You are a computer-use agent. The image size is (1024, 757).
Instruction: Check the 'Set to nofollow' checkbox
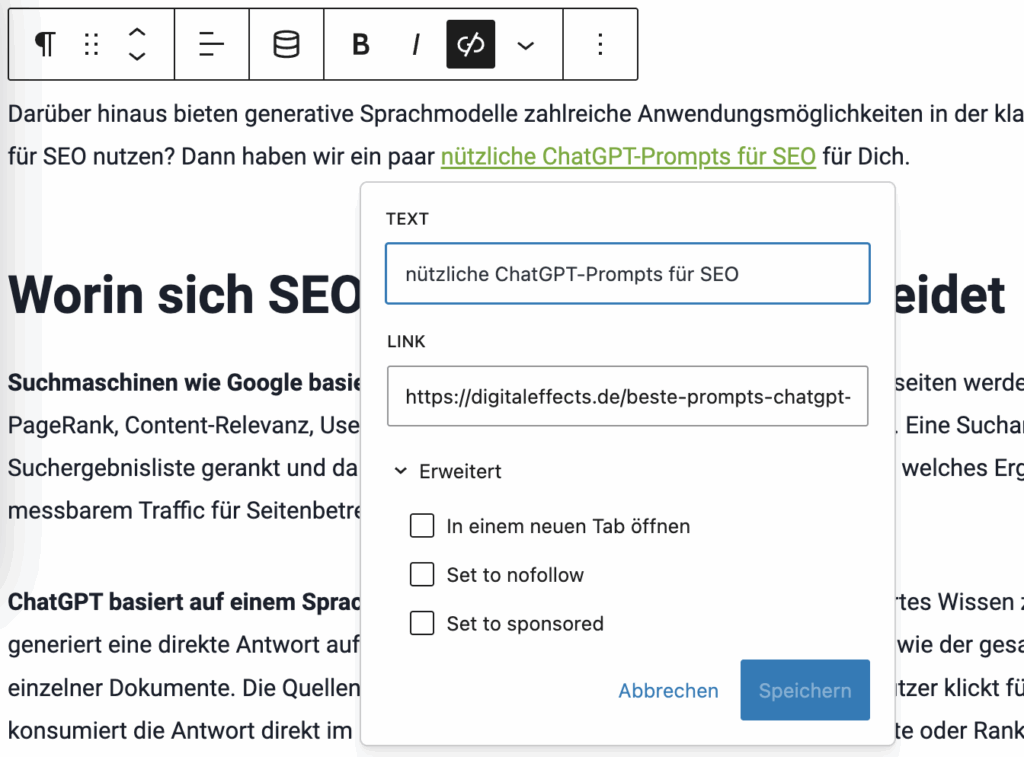pos(422,575)
